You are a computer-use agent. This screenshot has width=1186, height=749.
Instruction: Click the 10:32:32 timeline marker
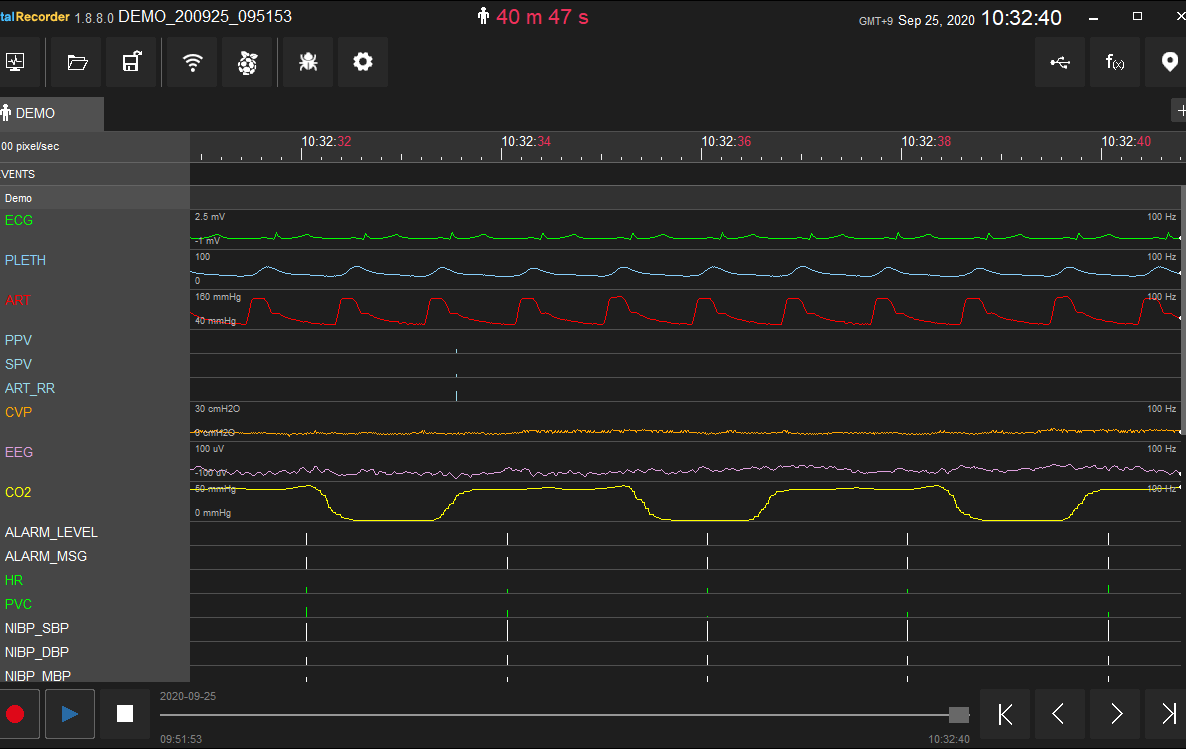pyautogui.click(x=326, y=141)
